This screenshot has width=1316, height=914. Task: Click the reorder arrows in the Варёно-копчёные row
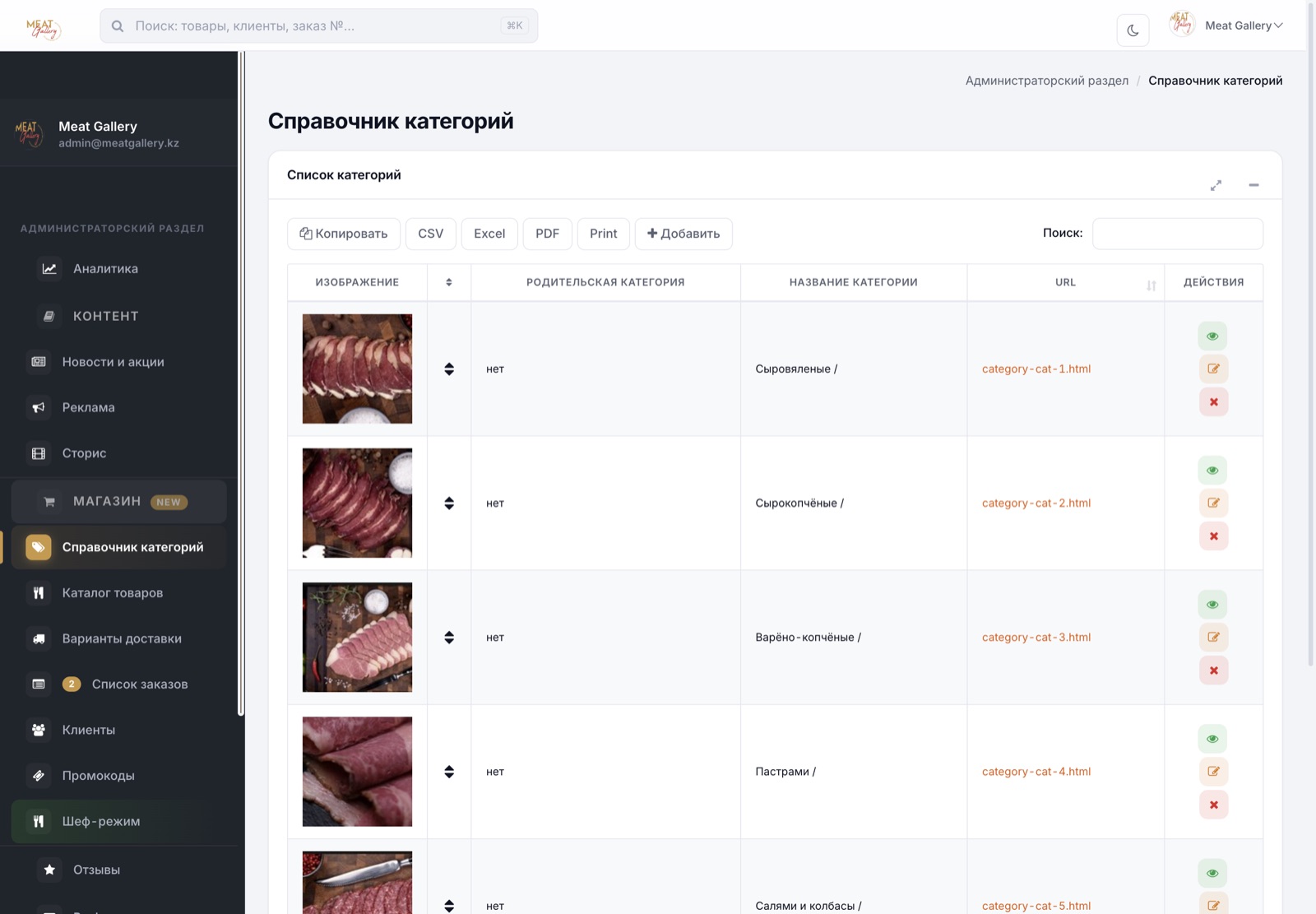449,638
